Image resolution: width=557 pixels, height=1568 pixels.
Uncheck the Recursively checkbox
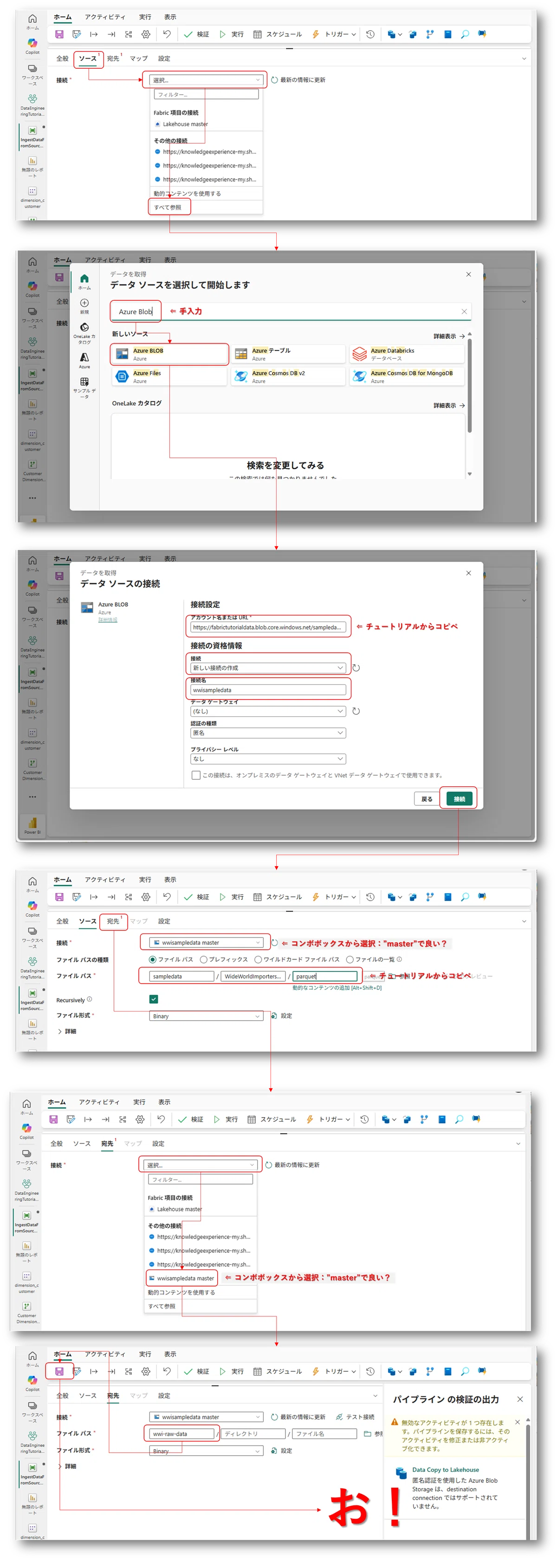click(x=153, y=999)
